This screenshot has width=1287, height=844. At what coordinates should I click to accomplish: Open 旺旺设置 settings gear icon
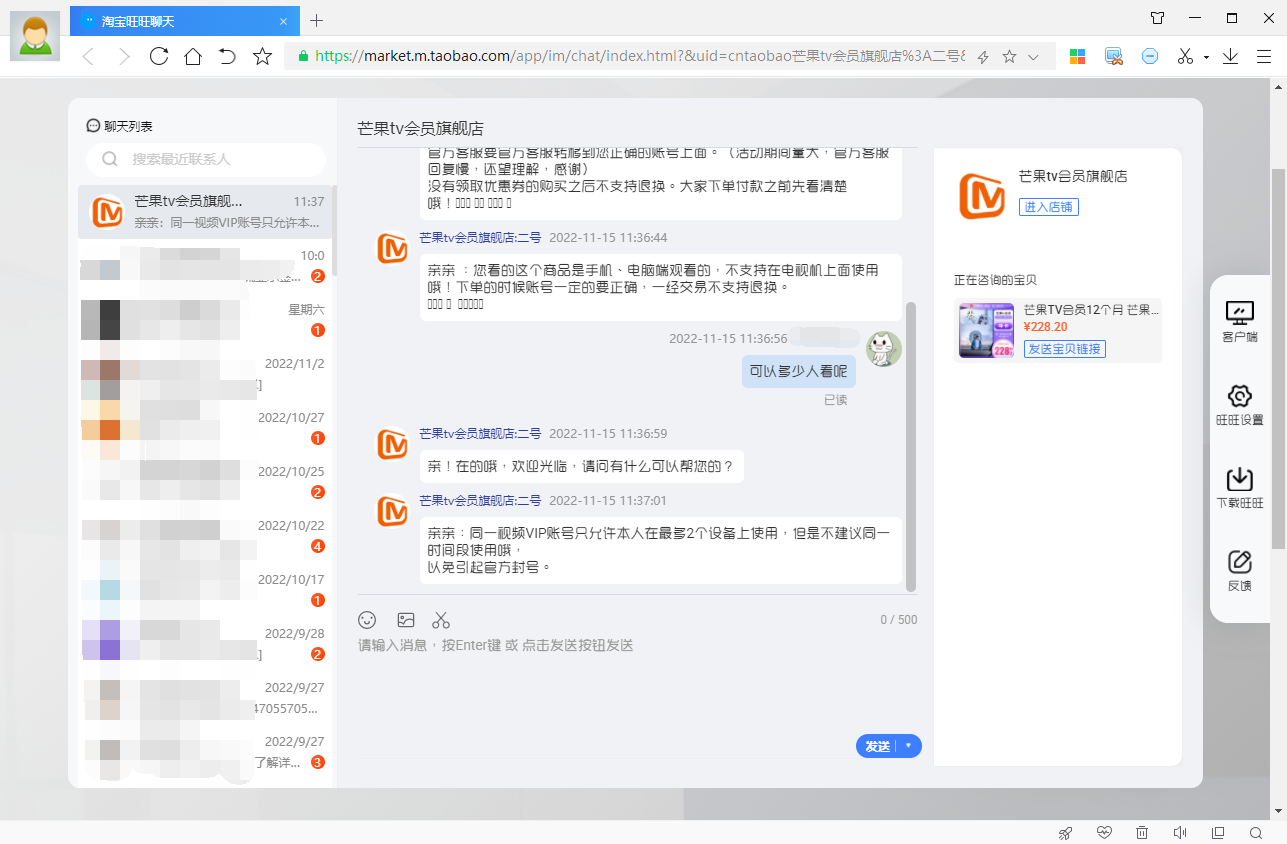click(x=1240, y=405)
